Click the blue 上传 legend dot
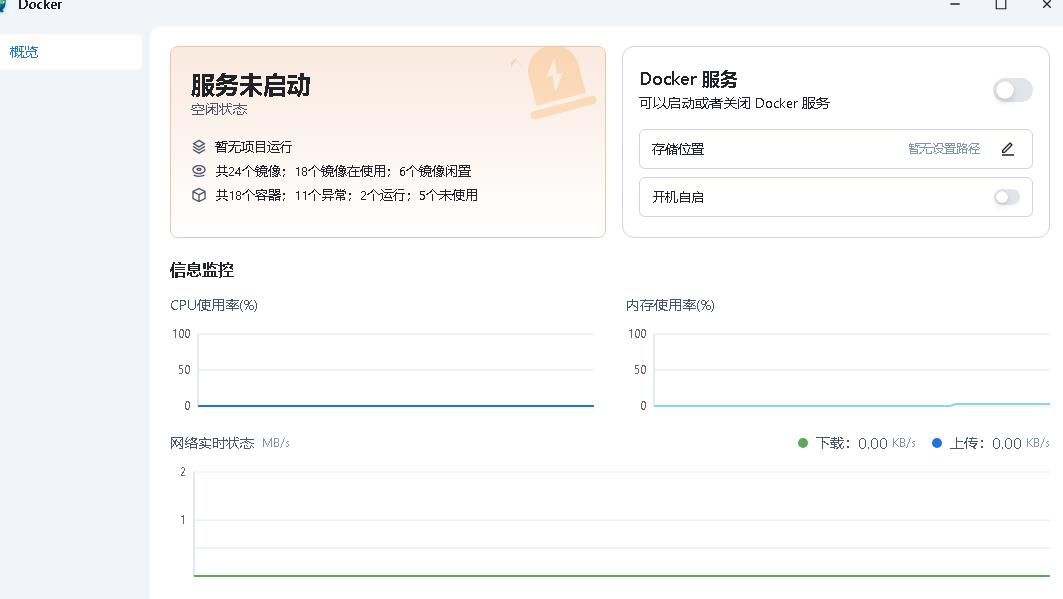The image size is (1063, 599). 937,443
